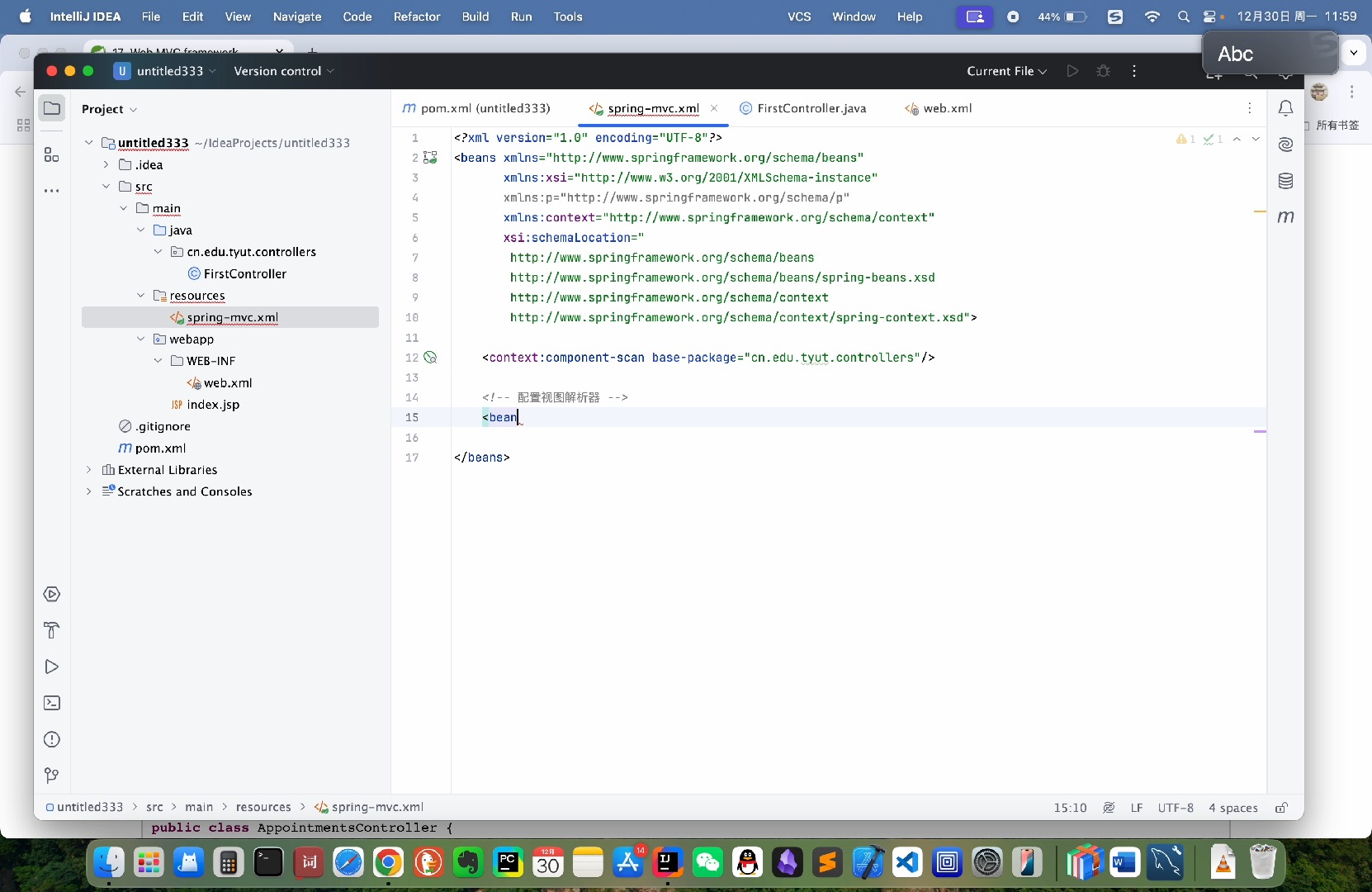Image resolution: width=1372 pixels, height=892 pixels.
Task: Place cursor on empty line 16 in editor
Action: click(859, 438)
